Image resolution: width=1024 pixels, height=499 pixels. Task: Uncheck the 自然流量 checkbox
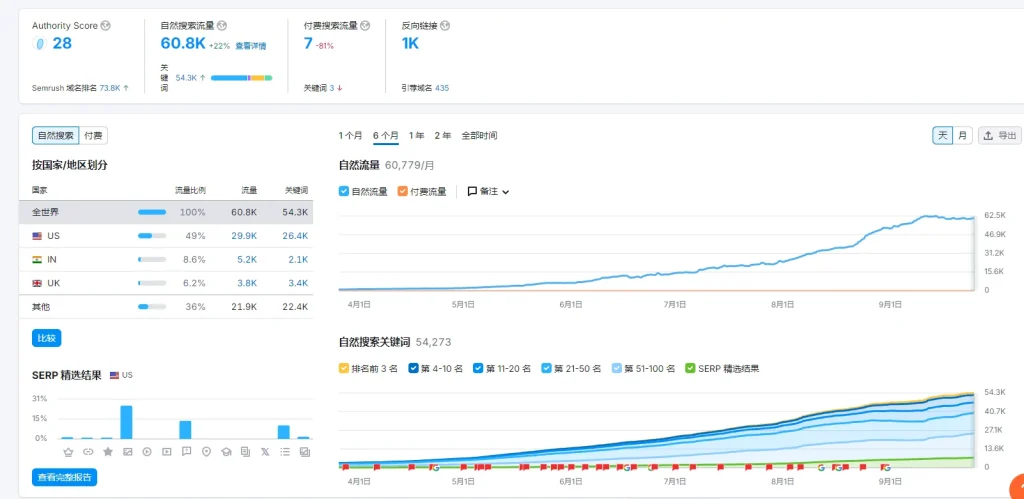click(x=344, y=191)
